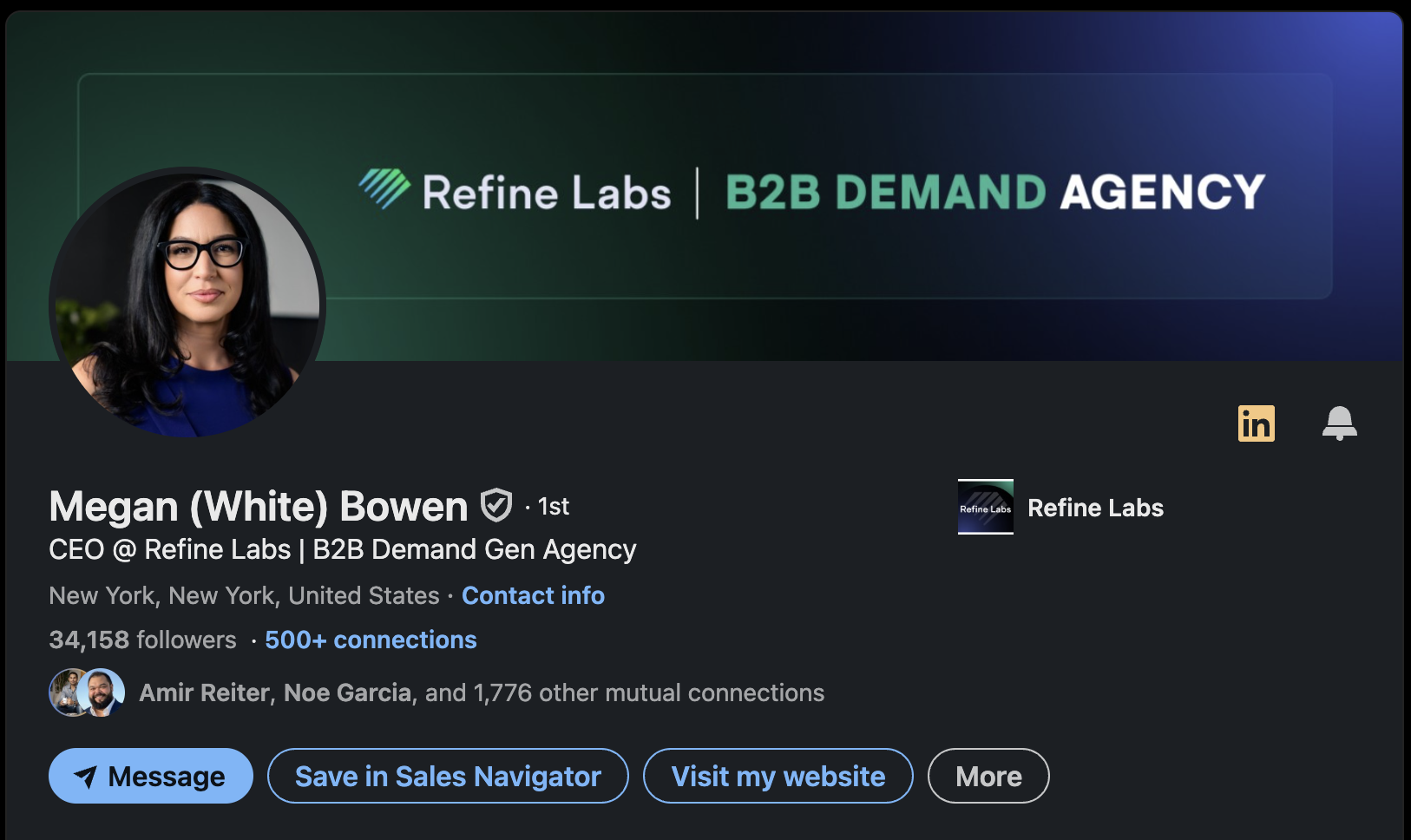The height and width of the screenshot is (840, 1411).
Task: Click the verified badge next to the name
Action: pyautogui.click(x=496, y=504)
